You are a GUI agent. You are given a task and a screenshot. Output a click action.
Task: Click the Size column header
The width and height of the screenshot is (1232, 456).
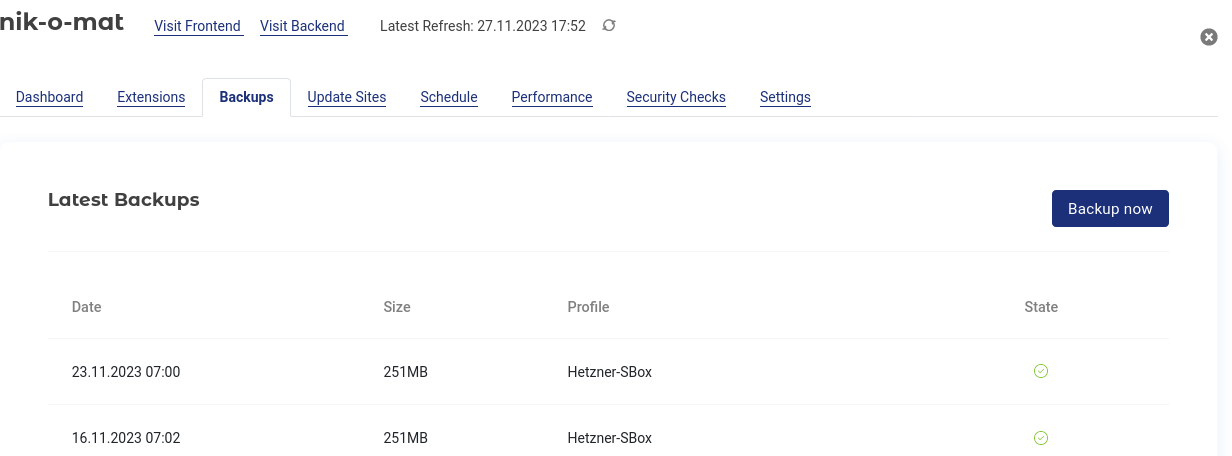[397, 307]
